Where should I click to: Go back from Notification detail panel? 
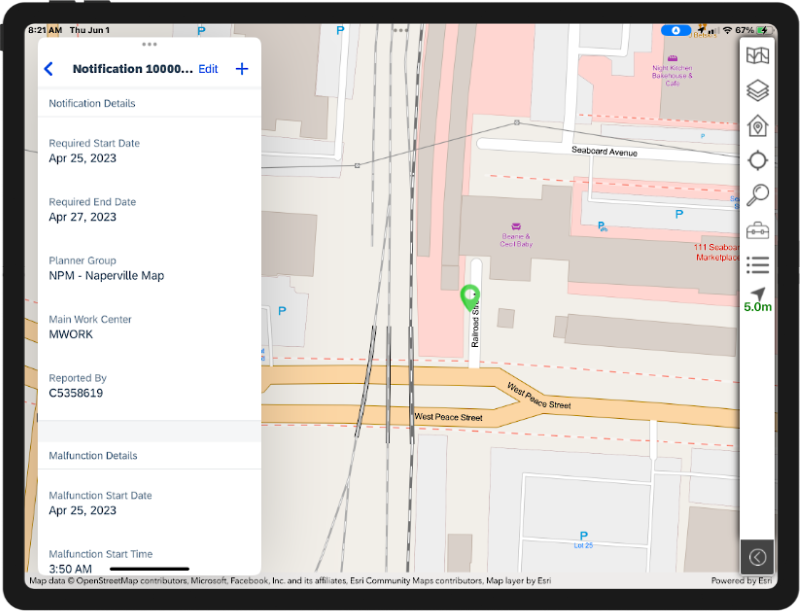click(x=48, y=69)
